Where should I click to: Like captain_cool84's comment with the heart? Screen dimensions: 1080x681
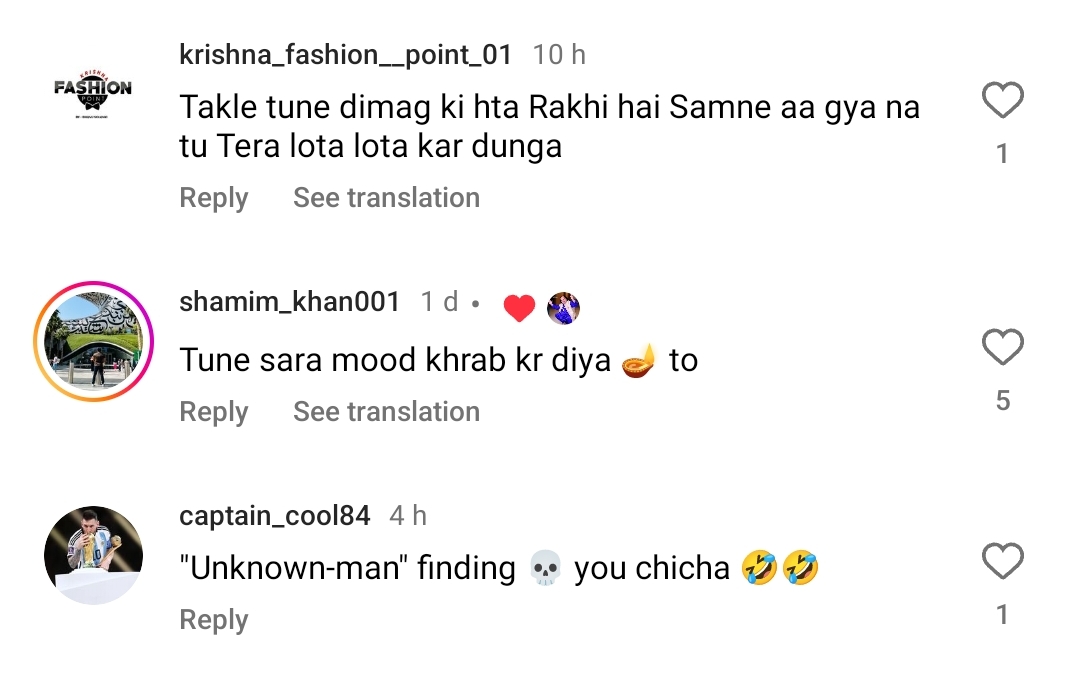click(x=1002, y=562)
